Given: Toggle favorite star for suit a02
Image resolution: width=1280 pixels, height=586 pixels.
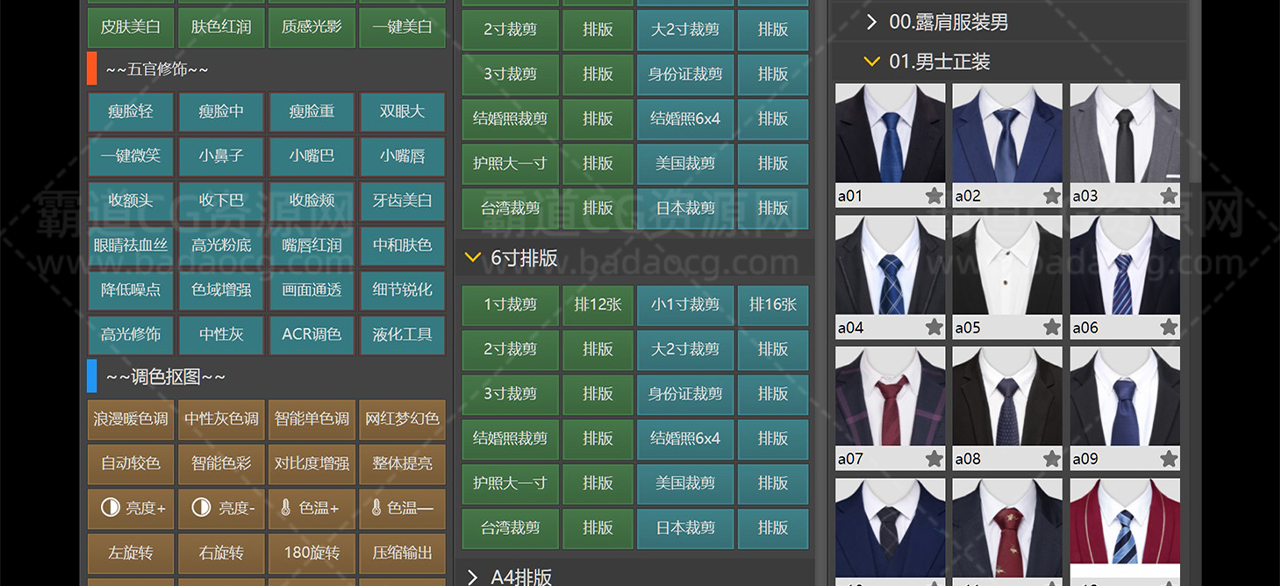Looking at the screenshot, I should tap(1052, 196).
